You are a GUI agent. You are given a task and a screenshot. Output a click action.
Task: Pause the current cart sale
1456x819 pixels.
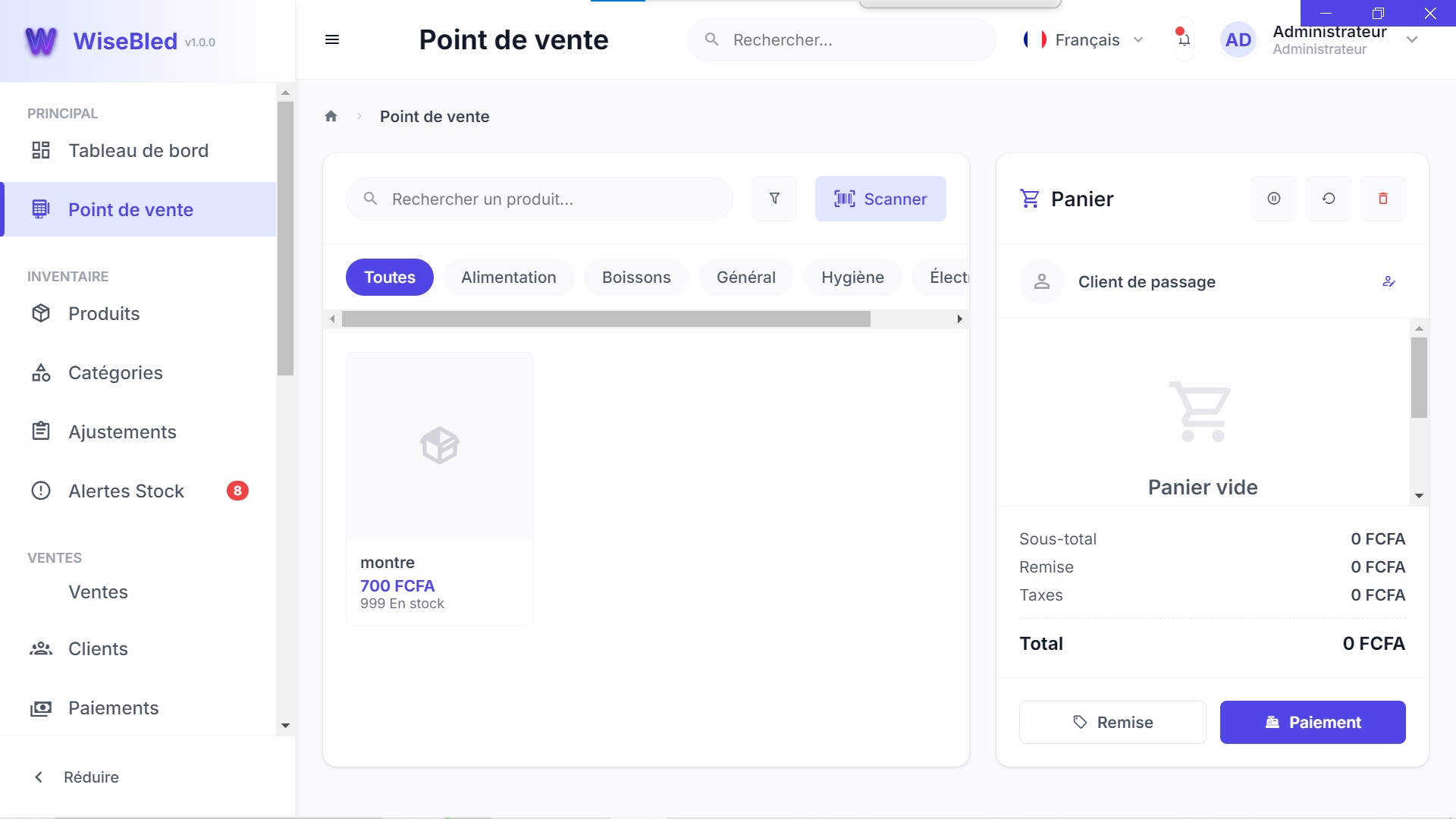coord(1273,199)
